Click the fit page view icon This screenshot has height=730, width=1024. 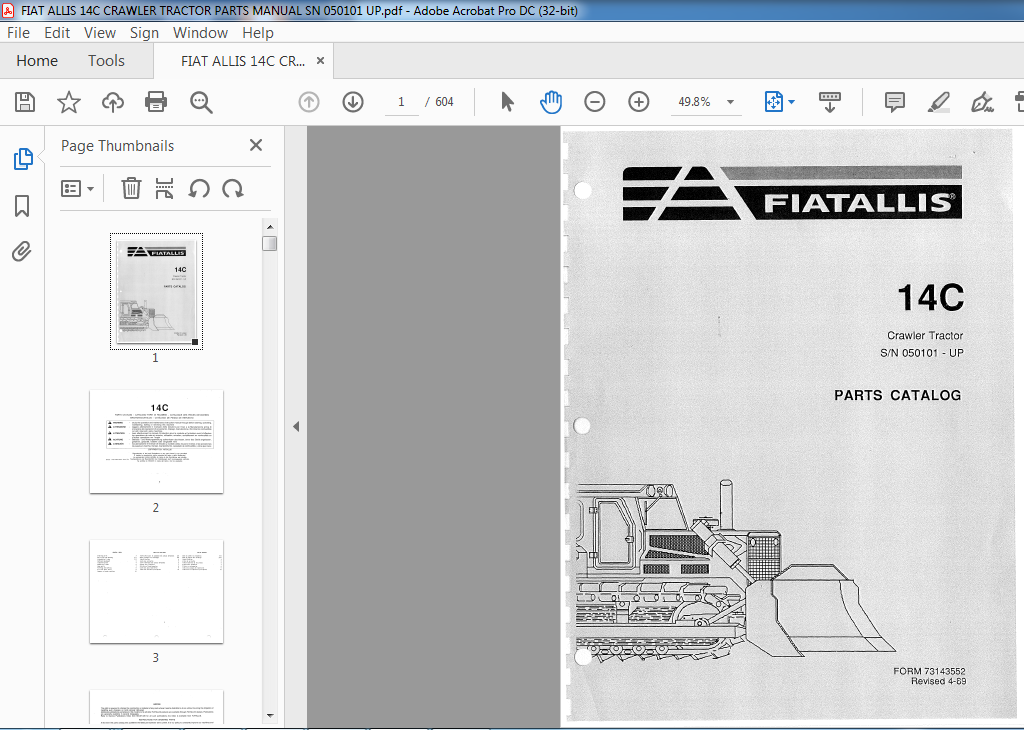point(773,102)
